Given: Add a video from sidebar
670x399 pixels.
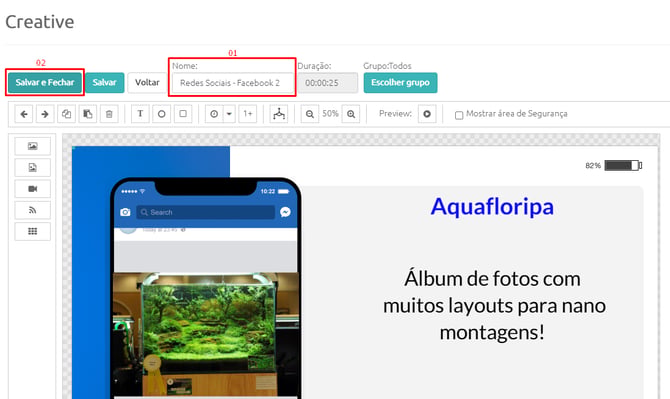Looking at the screenshot, I should click(32, 189).
